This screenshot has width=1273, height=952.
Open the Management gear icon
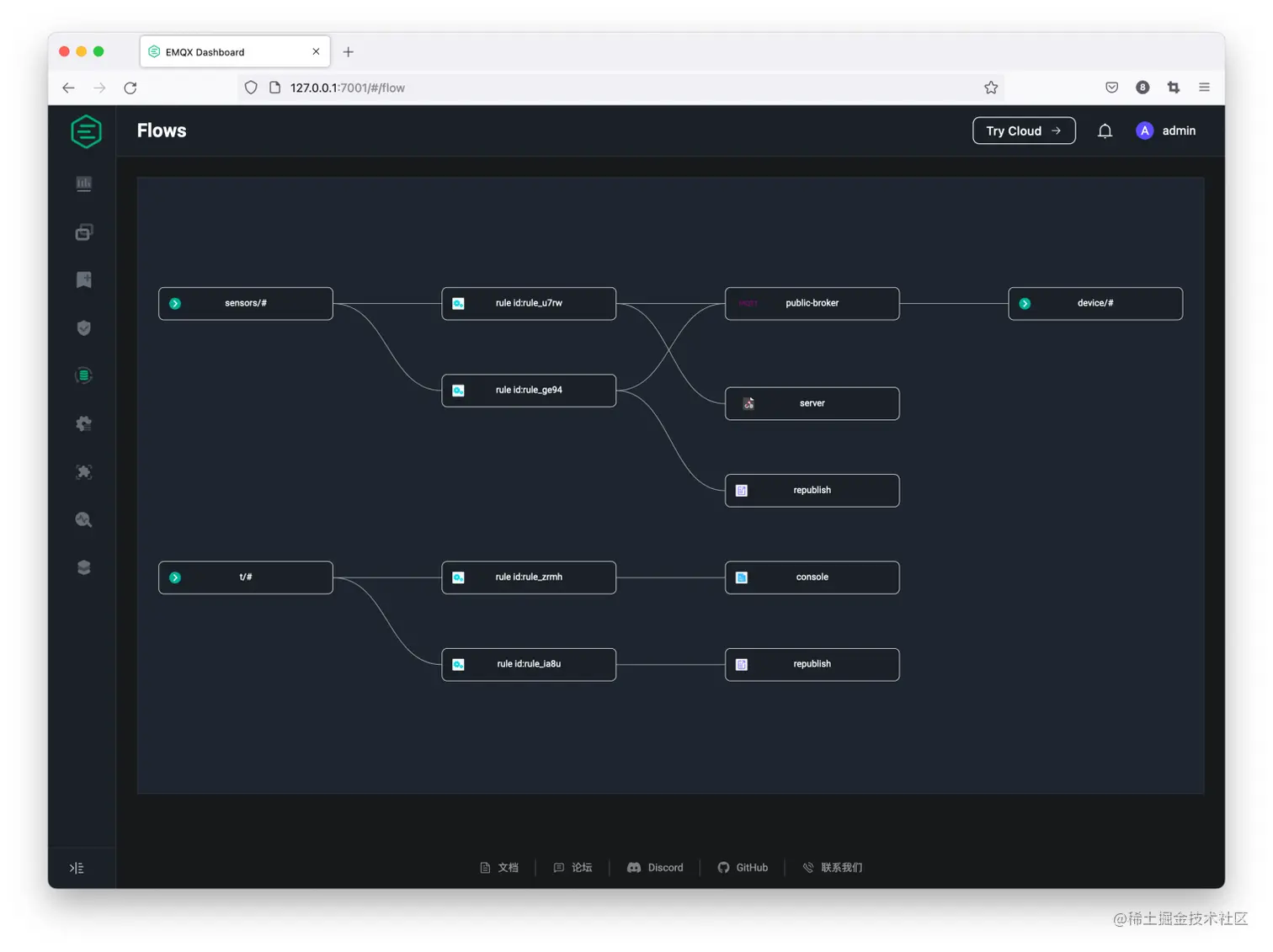pos(83,423)
